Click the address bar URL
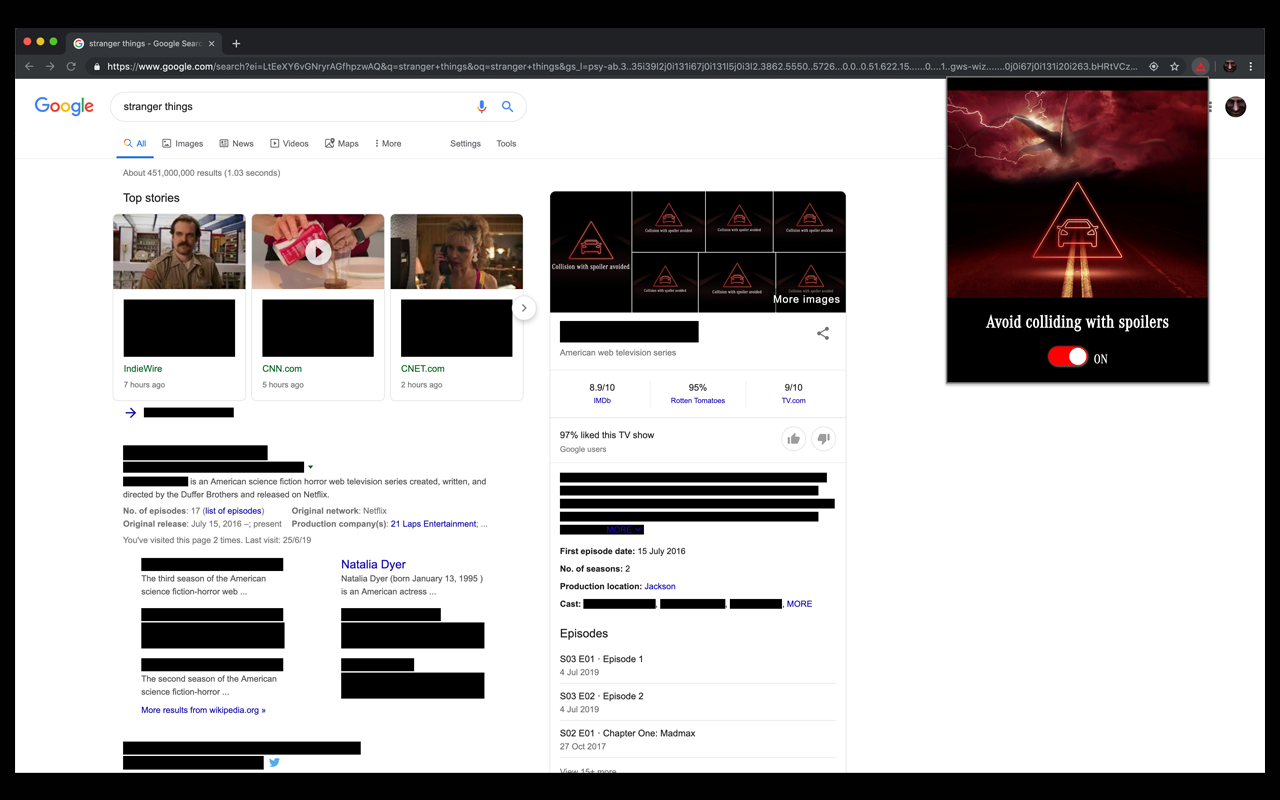This screenshot has width=1280, height=800. [x=621, y=67]
